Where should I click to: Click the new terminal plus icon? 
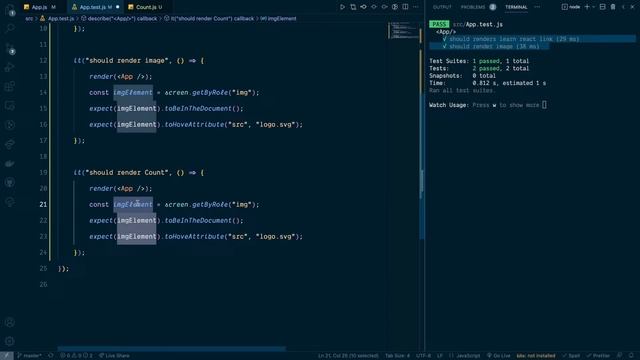pyautogui.click(x=587, y=7)
